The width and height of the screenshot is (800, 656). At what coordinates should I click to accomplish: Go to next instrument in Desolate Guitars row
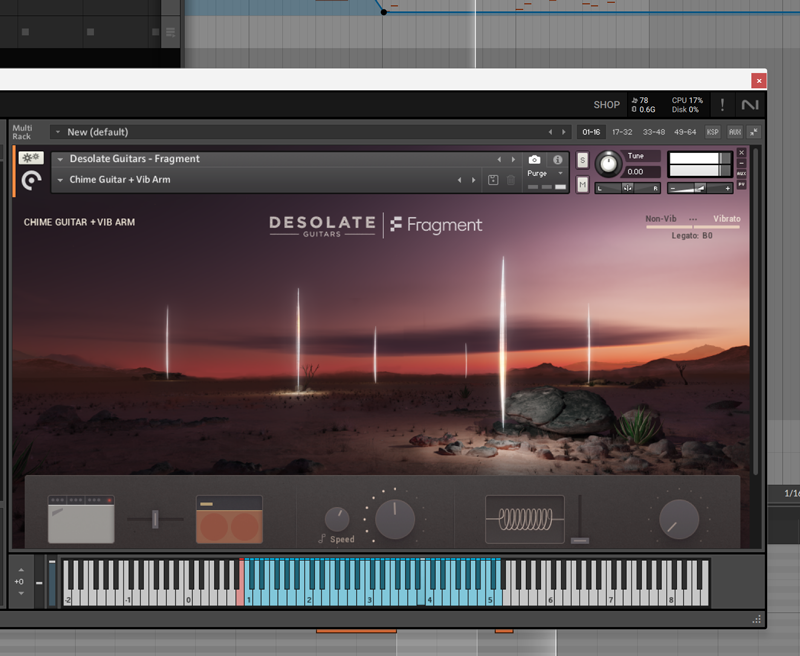(x=513, y=160)
